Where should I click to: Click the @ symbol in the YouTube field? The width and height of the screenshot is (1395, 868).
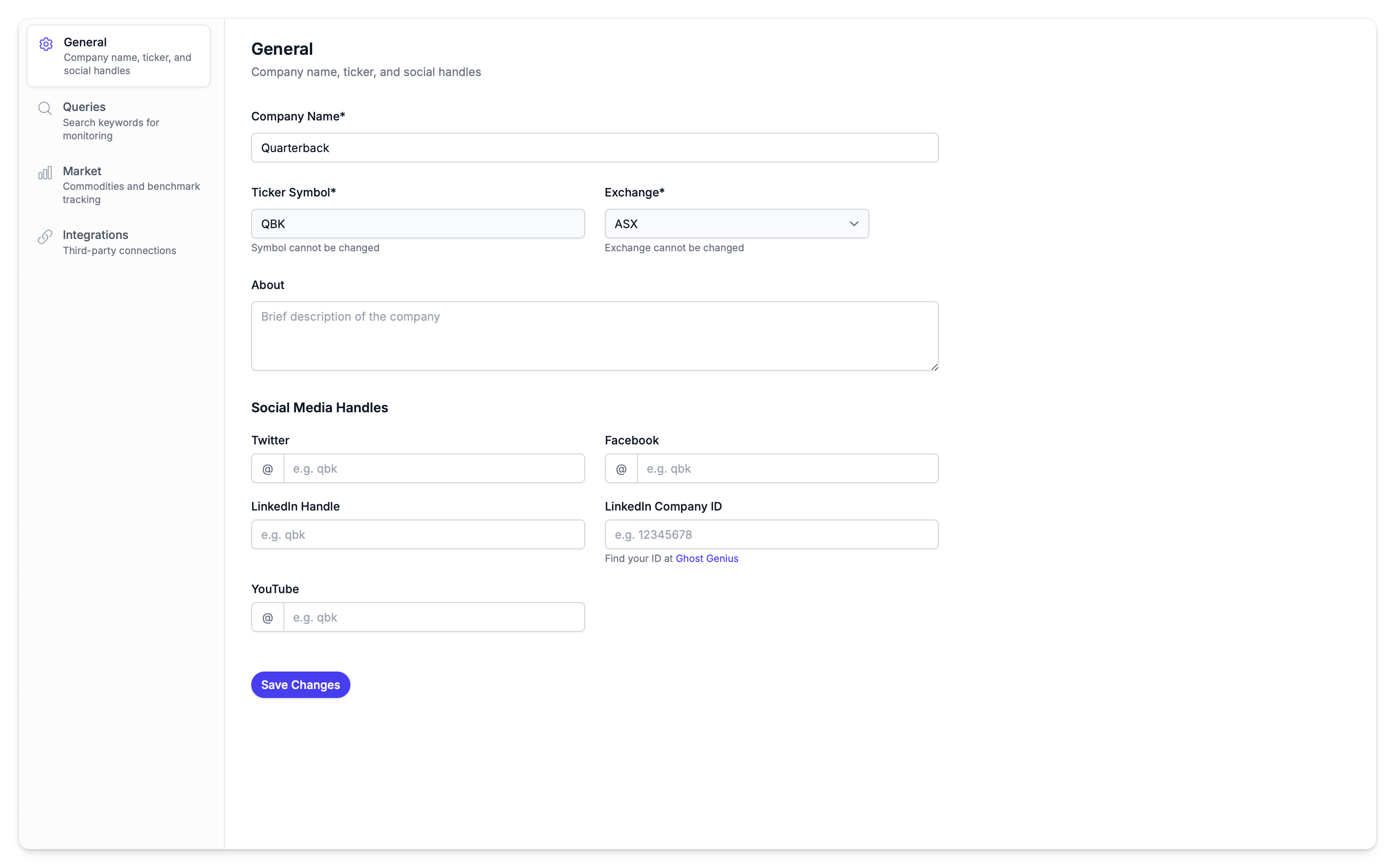click(x=267, y=617)
